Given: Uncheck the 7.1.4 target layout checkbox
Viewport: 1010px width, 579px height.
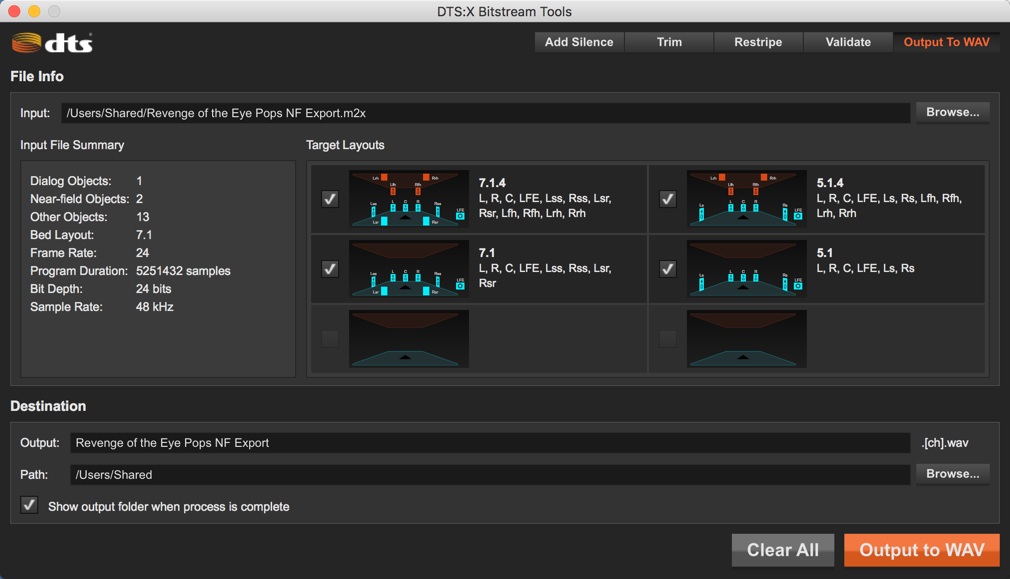Looking at the screenshot, I should pos(330,199).
